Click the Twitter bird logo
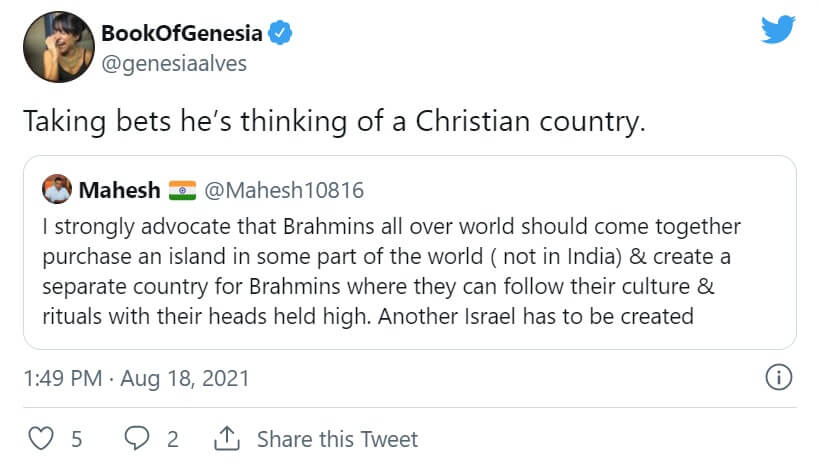Image resolution: width=819 pixels, height=466 pixels. (778, 31)
